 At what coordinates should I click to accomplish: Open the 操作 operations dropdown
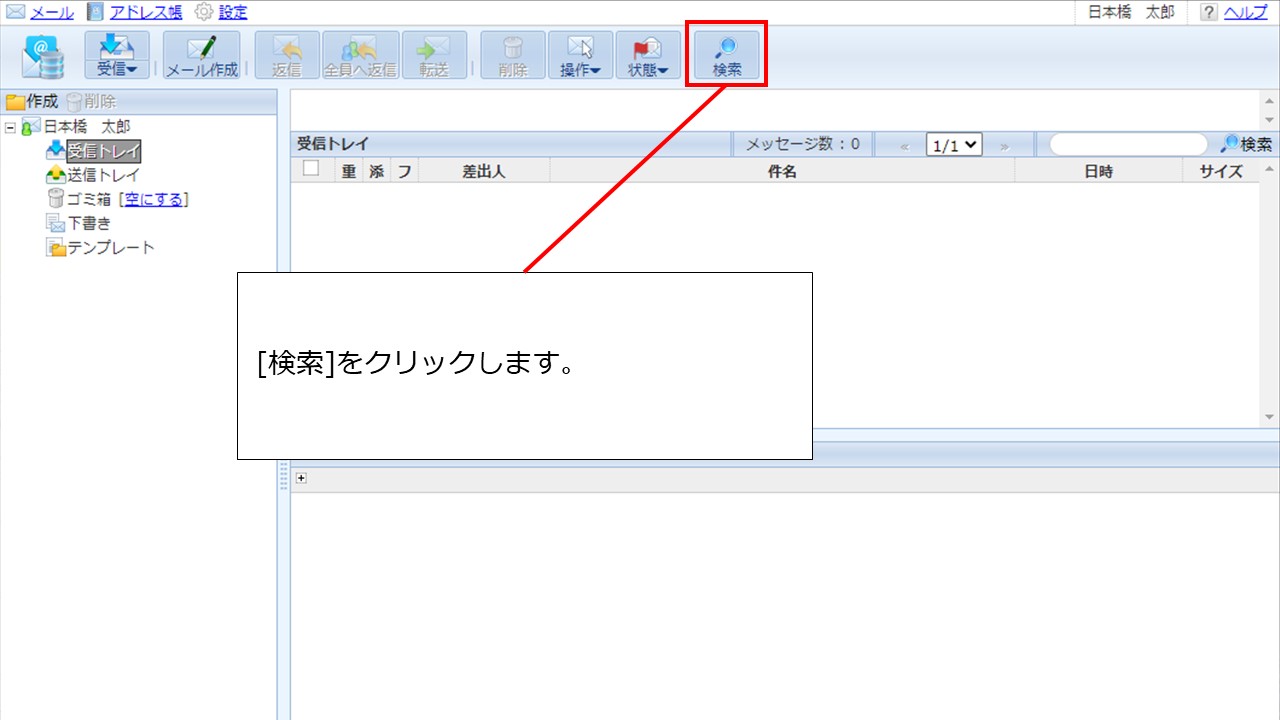click(x=580, y=54)
